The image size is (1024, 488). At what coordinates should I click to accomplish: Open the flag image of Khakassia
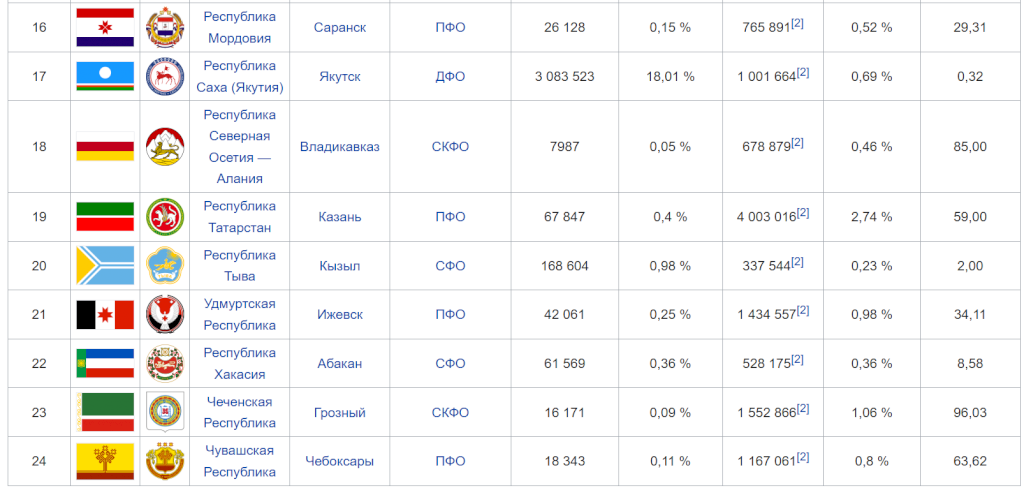pos(105,364)
